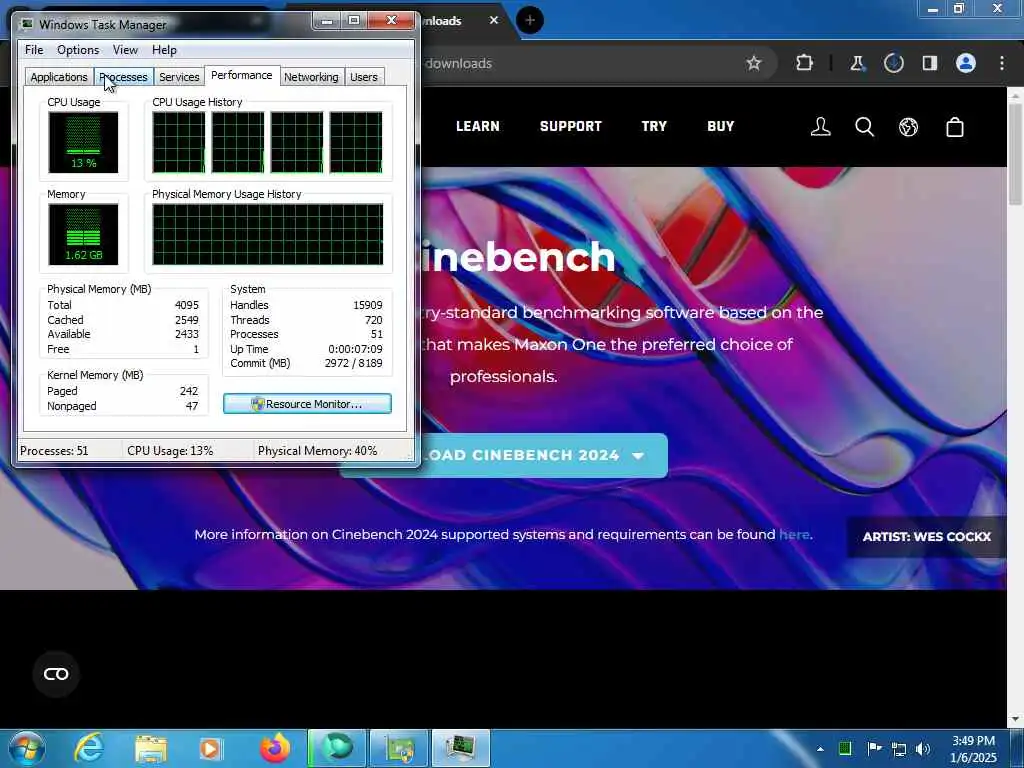Open the Help menu in Task Manager
1024x768 pixels.
164,50
